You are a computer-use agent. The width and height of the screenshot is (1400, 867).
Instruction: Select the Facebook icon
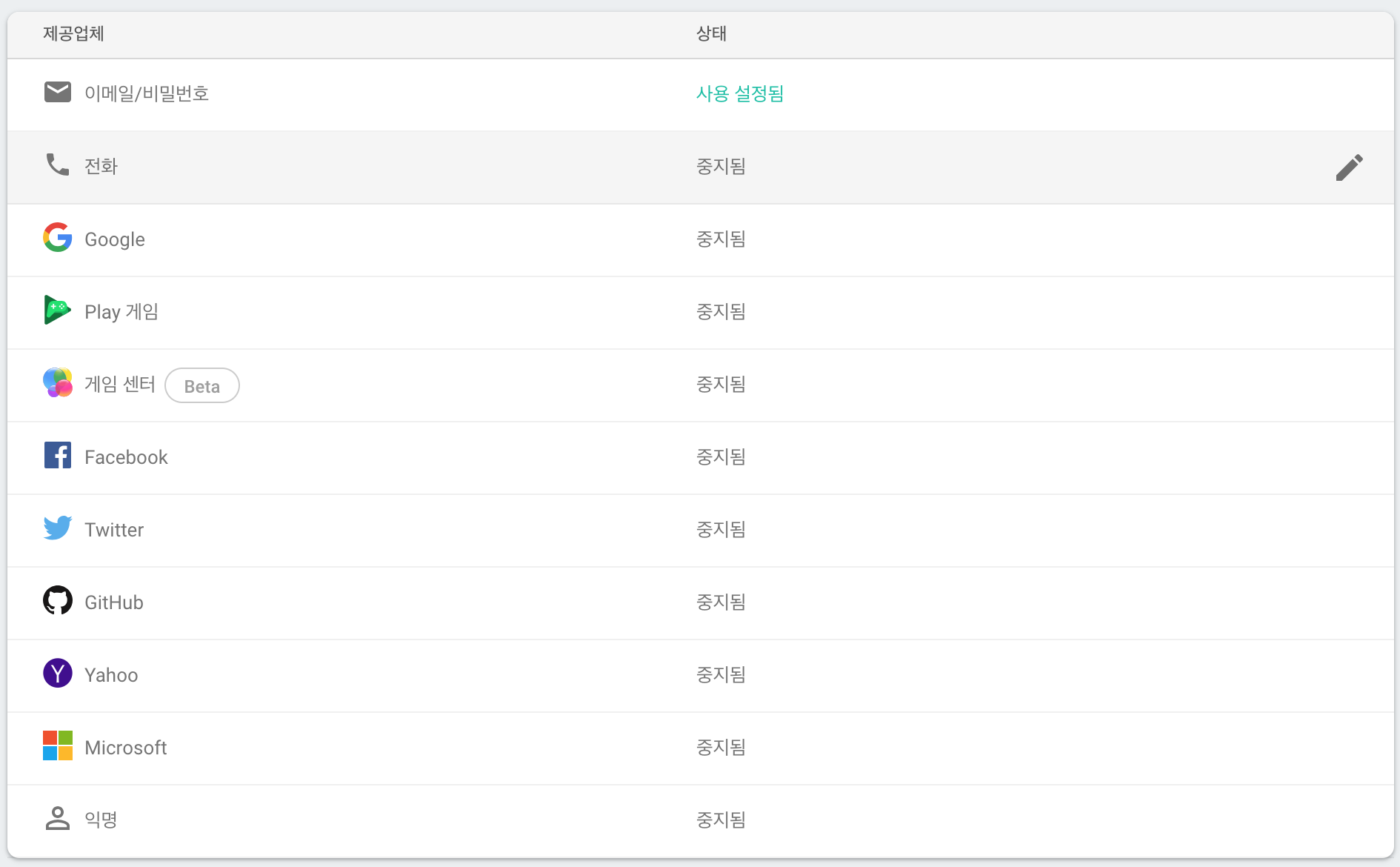click(x=57, y=455)
